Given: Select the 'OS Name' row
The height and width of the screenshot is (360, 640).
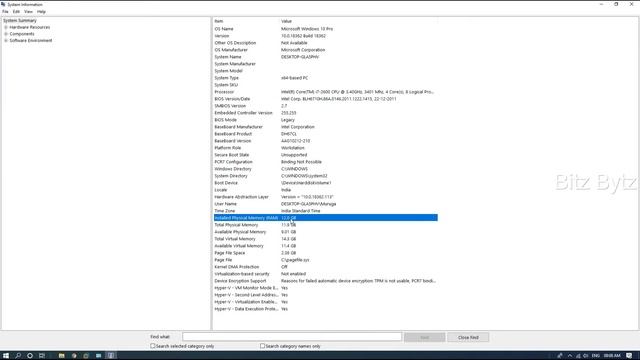Looking at the screenshot, I should pyautogui.click(x=325, y=29).
